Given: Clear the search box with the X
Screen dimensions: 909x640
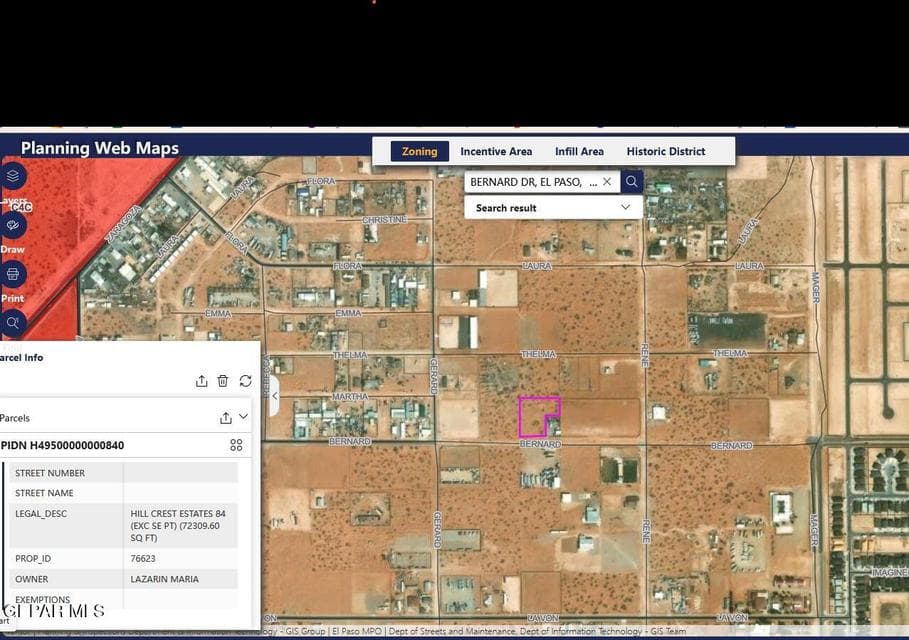Looking at the screenshot, I should (607, 182).
